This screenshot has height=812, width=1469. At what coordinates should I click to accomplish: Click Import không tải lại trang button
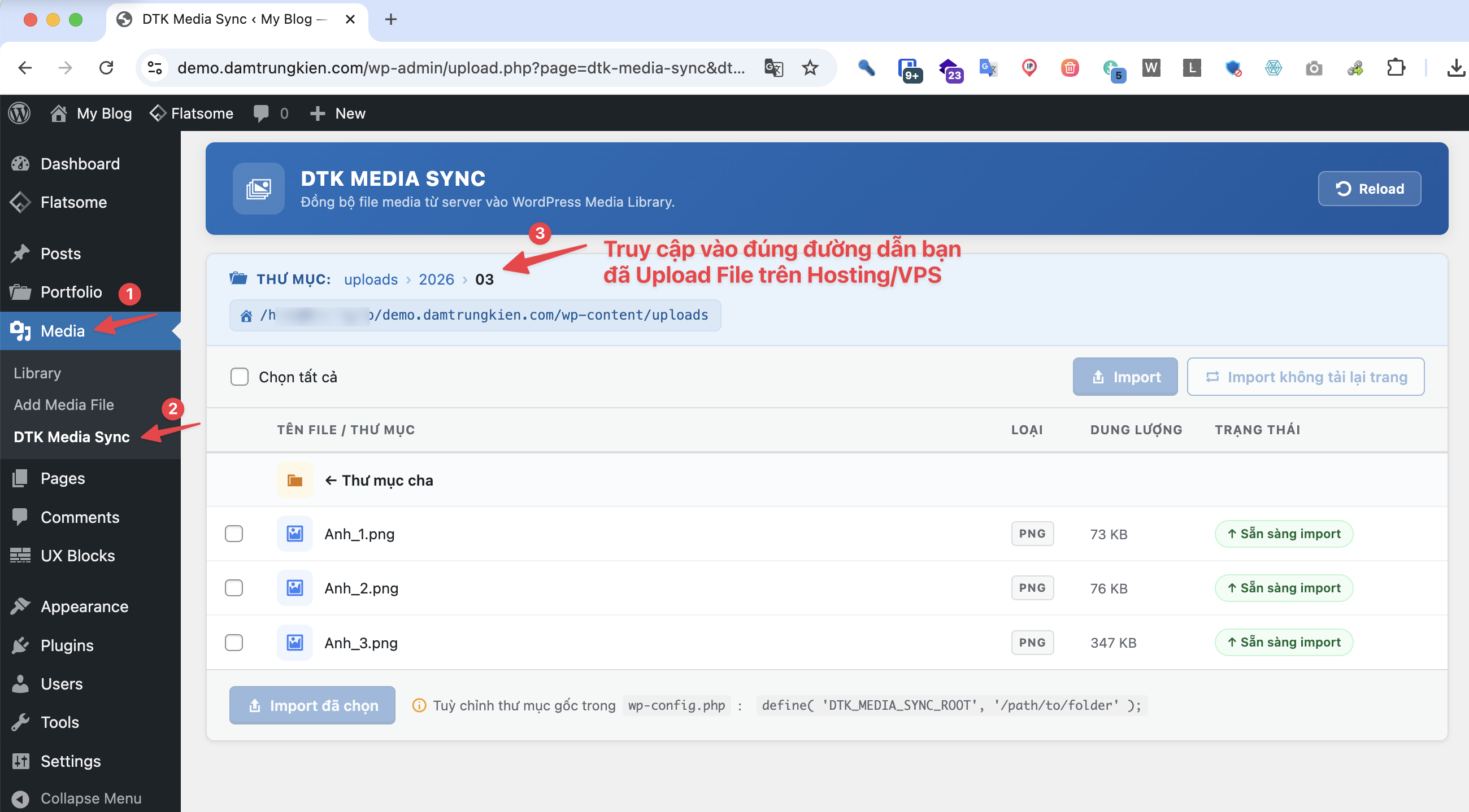tap(1305, 376)
